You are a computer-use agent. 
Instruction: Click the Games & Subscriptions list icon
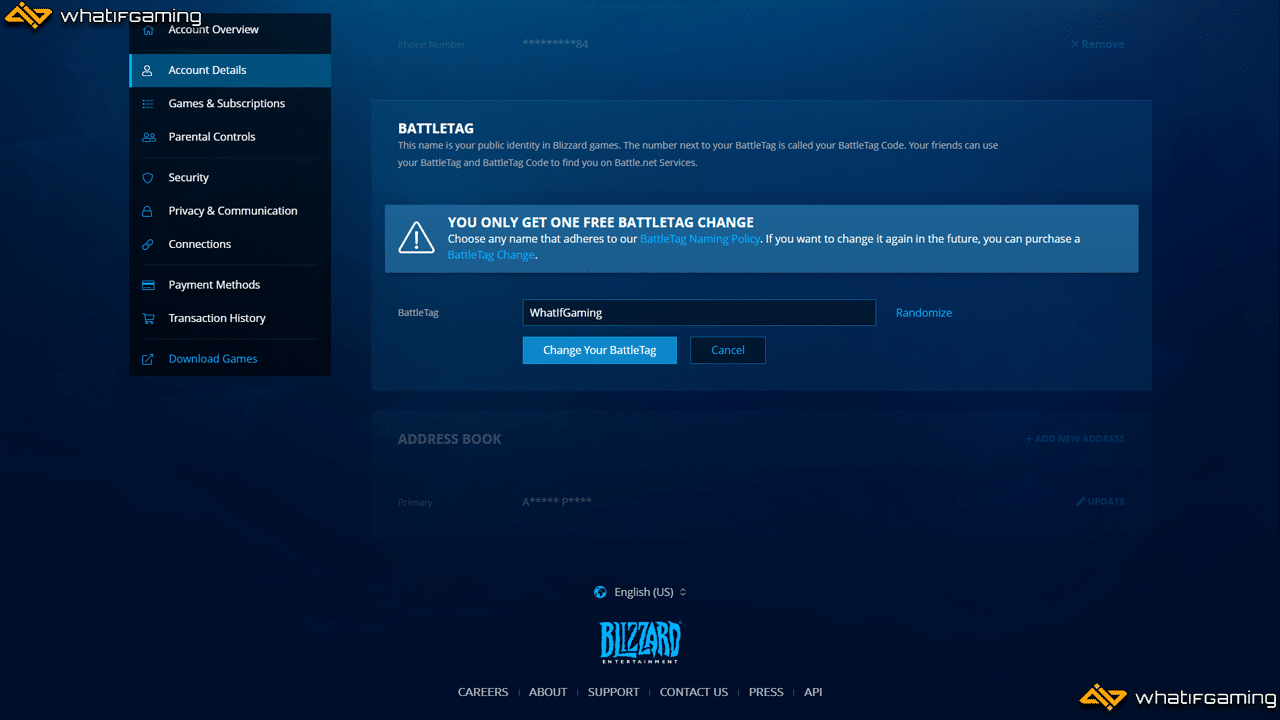(x=148, y=104)
